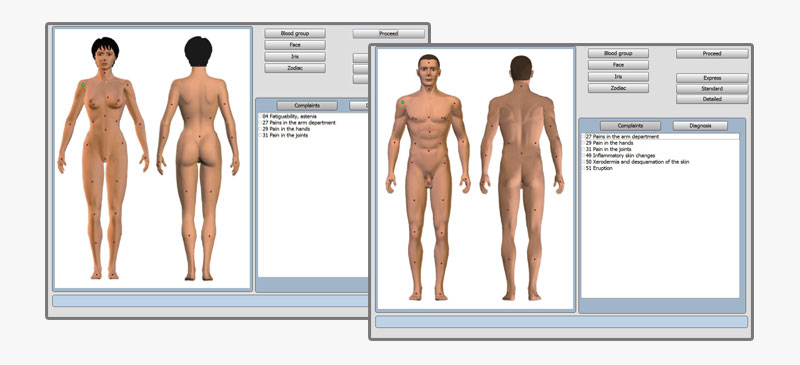This screenshot has height=365, width=800.
Task: Select red point on female figure's throat
Action: pyautogui.click(x=105, y=72)
